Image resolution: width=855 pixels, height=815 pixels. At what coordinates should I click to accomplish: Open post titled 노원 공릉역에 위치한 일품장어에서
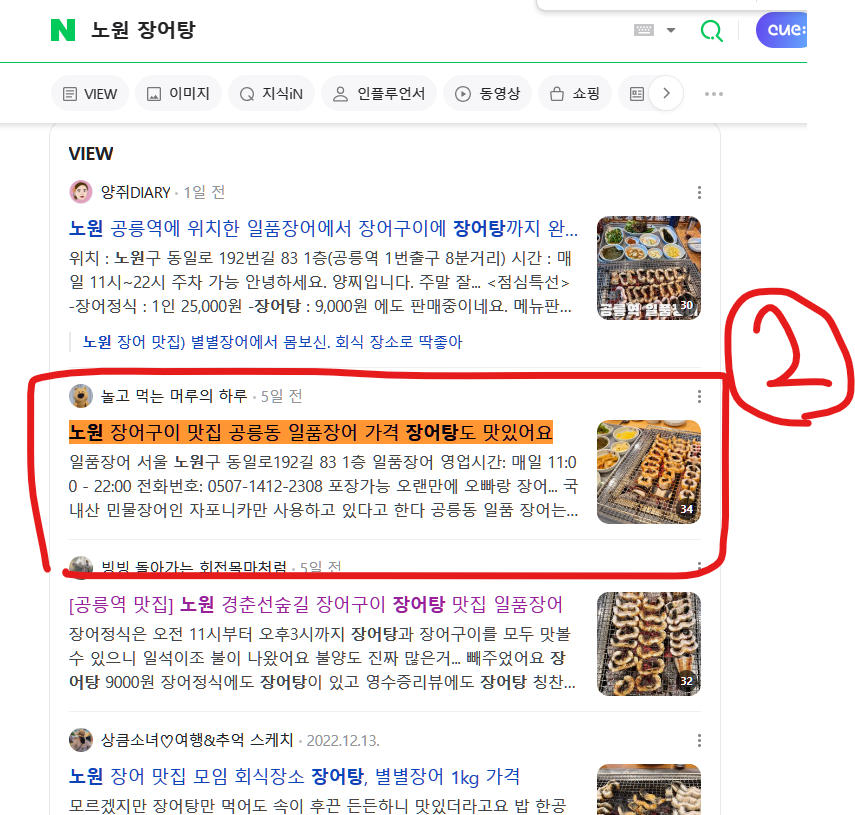[x=323, y=228]
